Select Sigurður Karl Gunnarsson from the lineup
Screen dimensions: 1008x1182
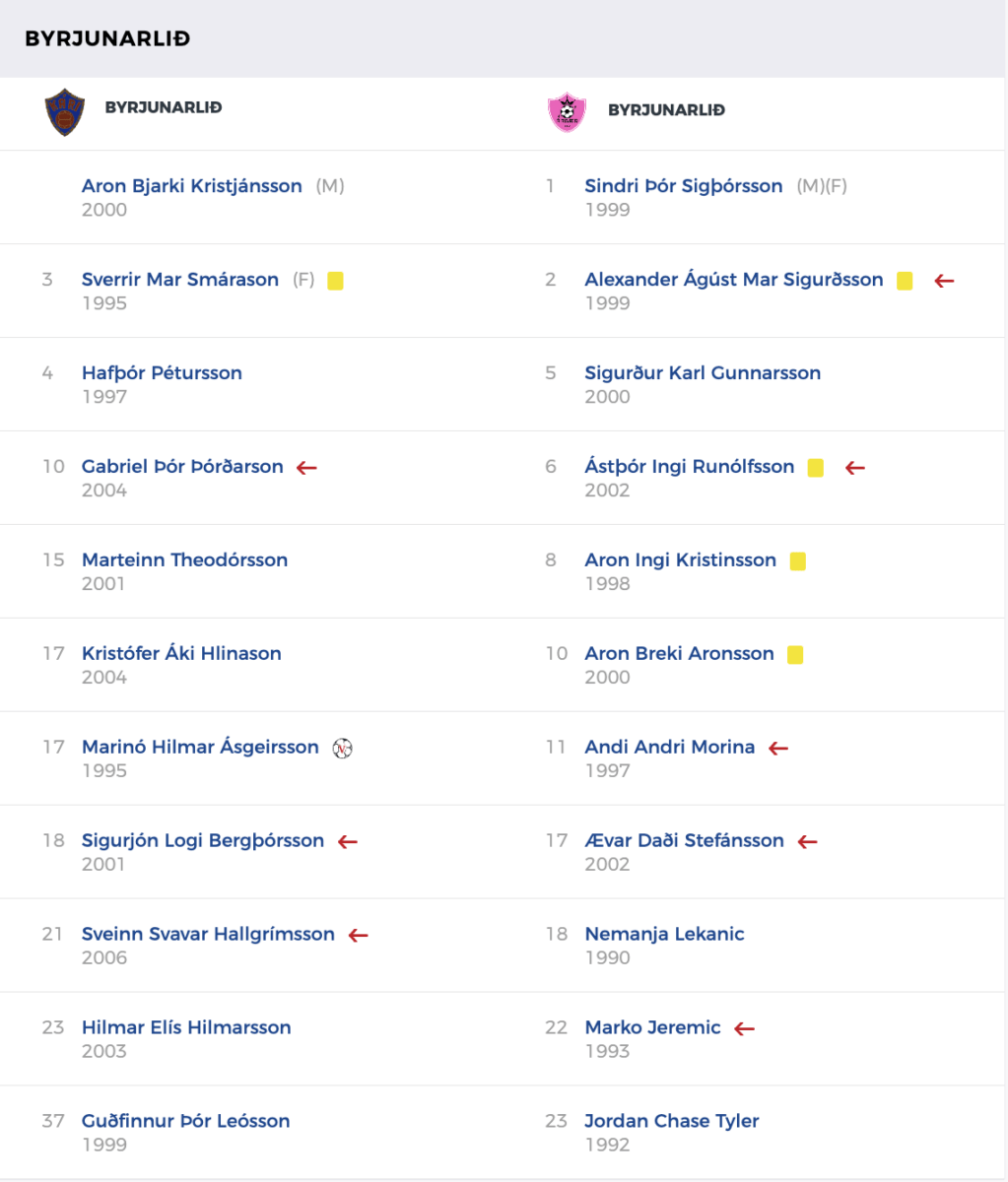703,373
